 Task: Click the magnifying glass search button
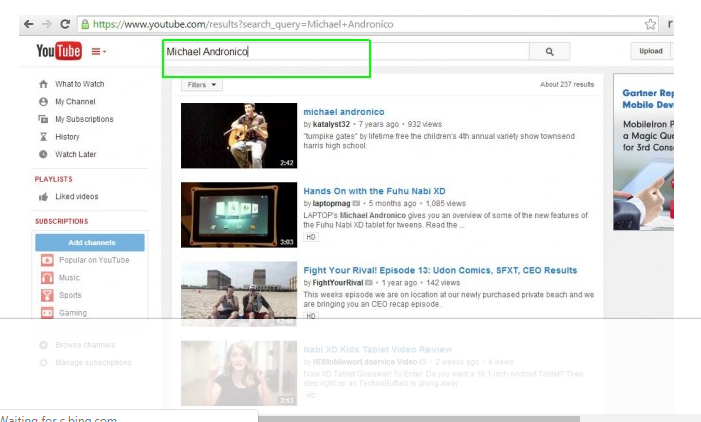coord(549,51)
